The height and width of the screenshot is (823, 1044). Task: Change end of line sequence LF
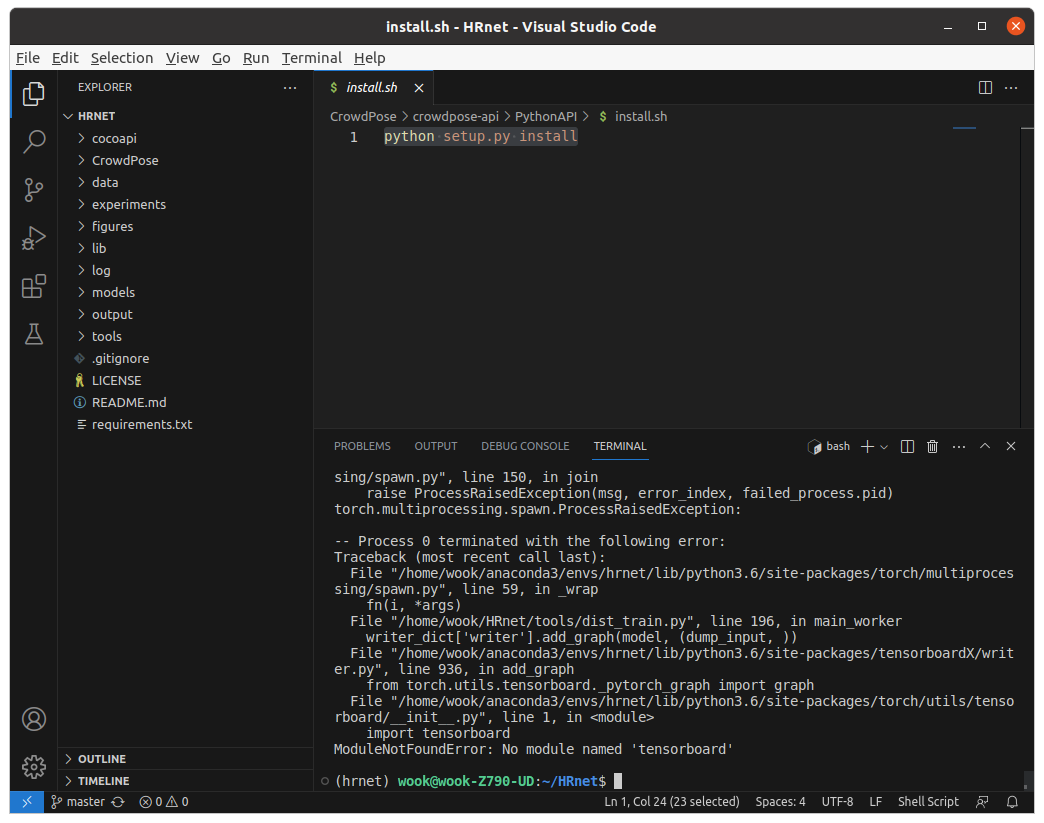pyautogui.click(x=875, y=802)
